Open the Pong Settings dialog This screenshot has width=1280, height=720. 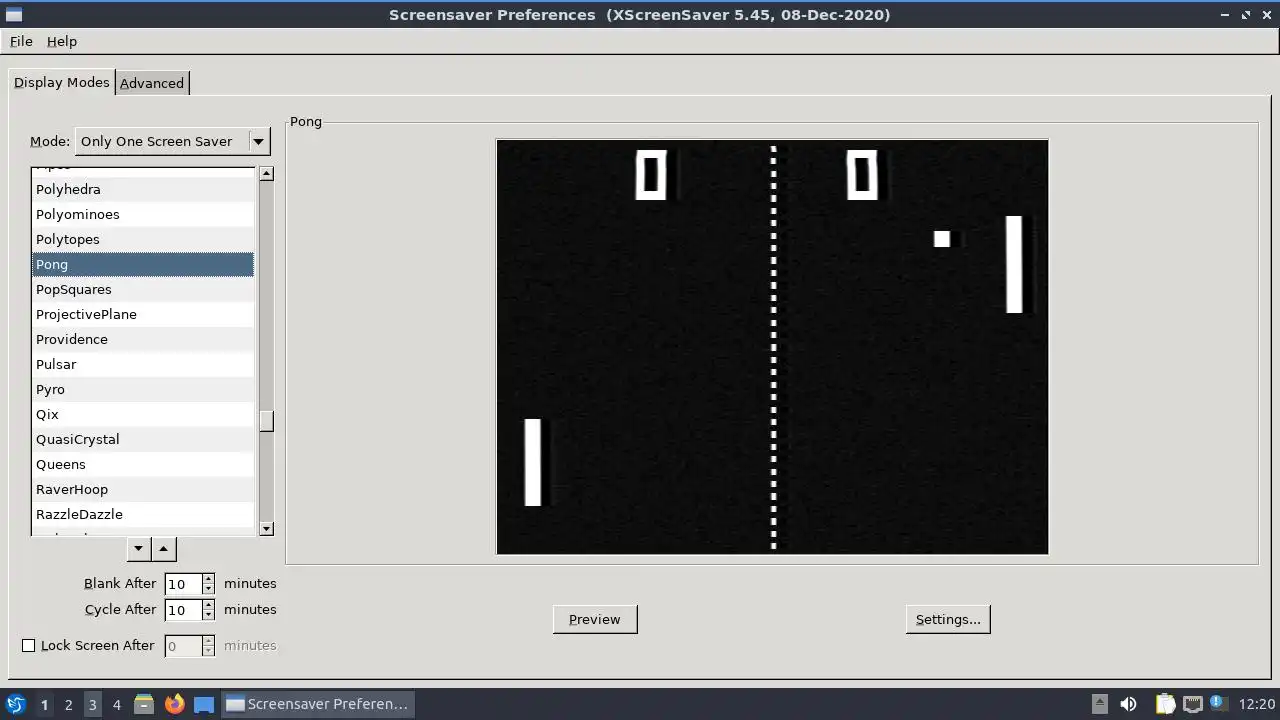coord(948,619)
